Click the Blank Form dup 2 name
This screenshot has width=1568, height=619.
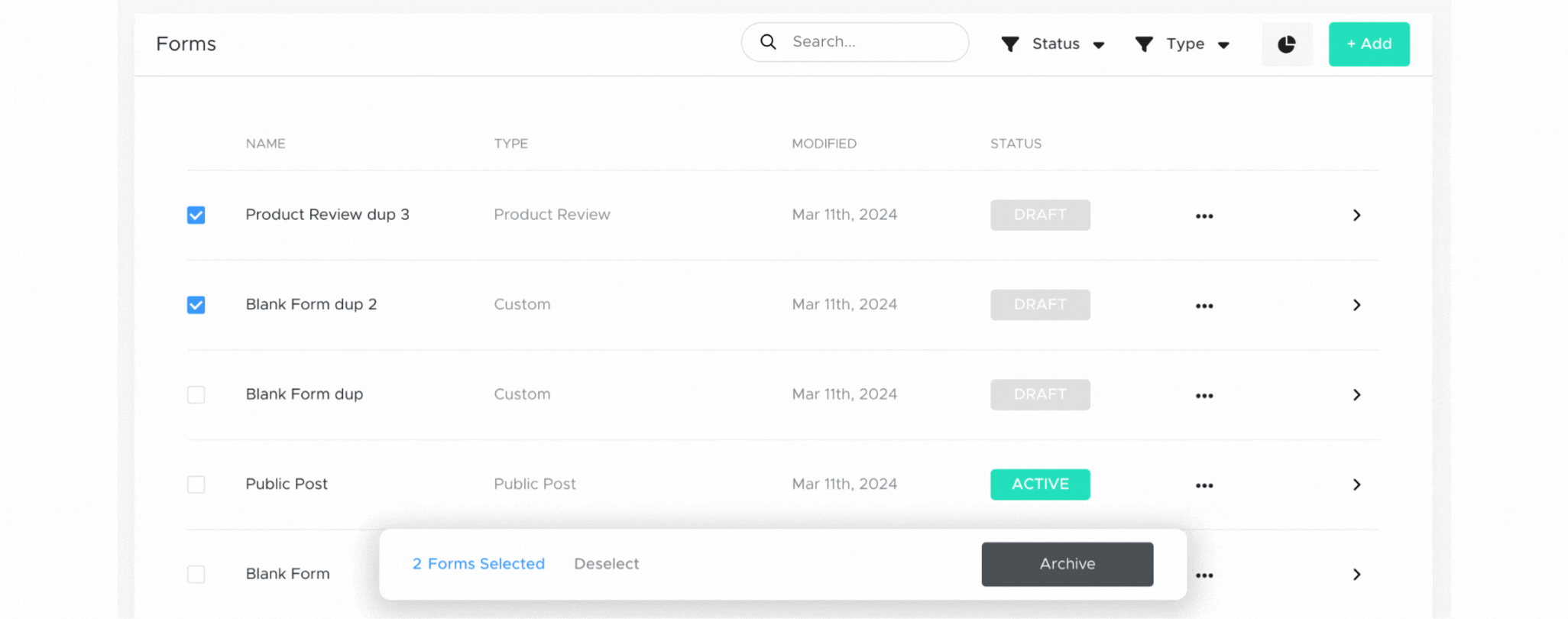(x=312, y=304)
